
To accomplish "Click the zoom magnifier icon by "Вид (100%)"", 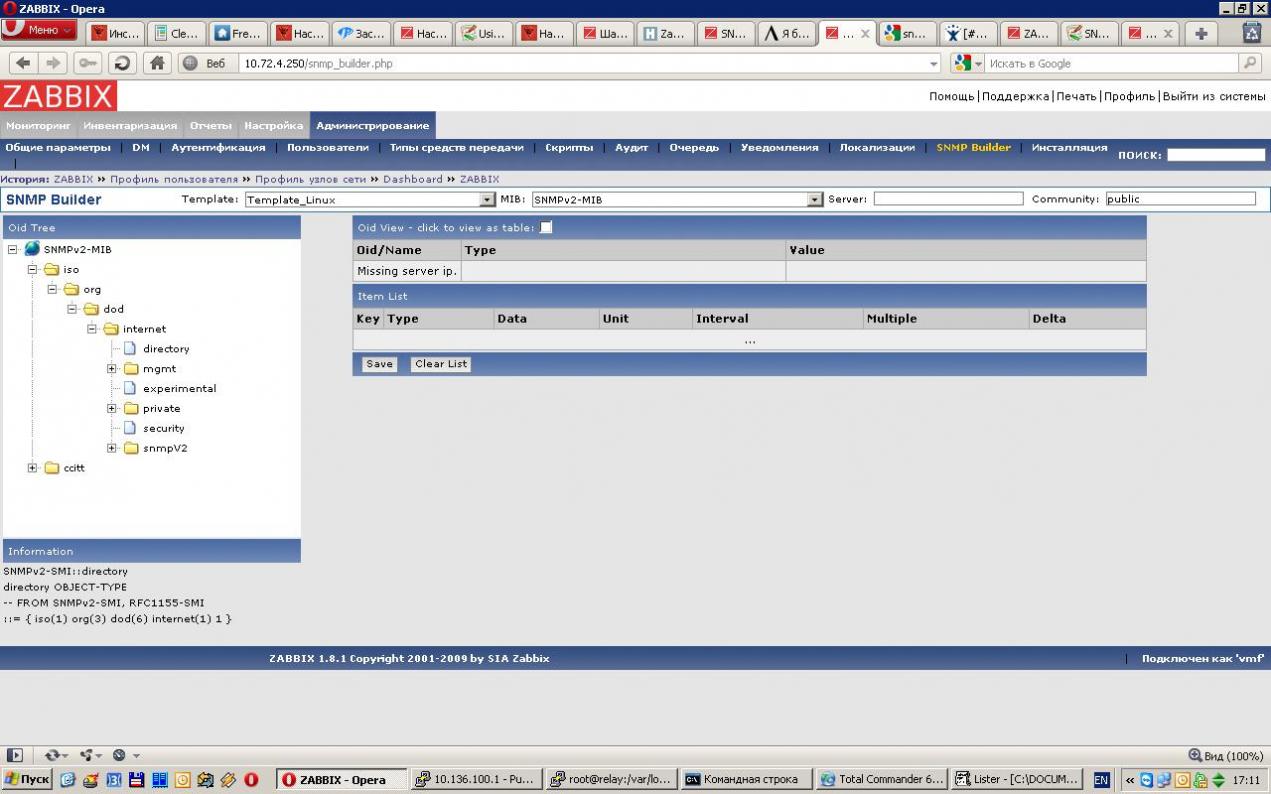I will (x=1195, y=756).
